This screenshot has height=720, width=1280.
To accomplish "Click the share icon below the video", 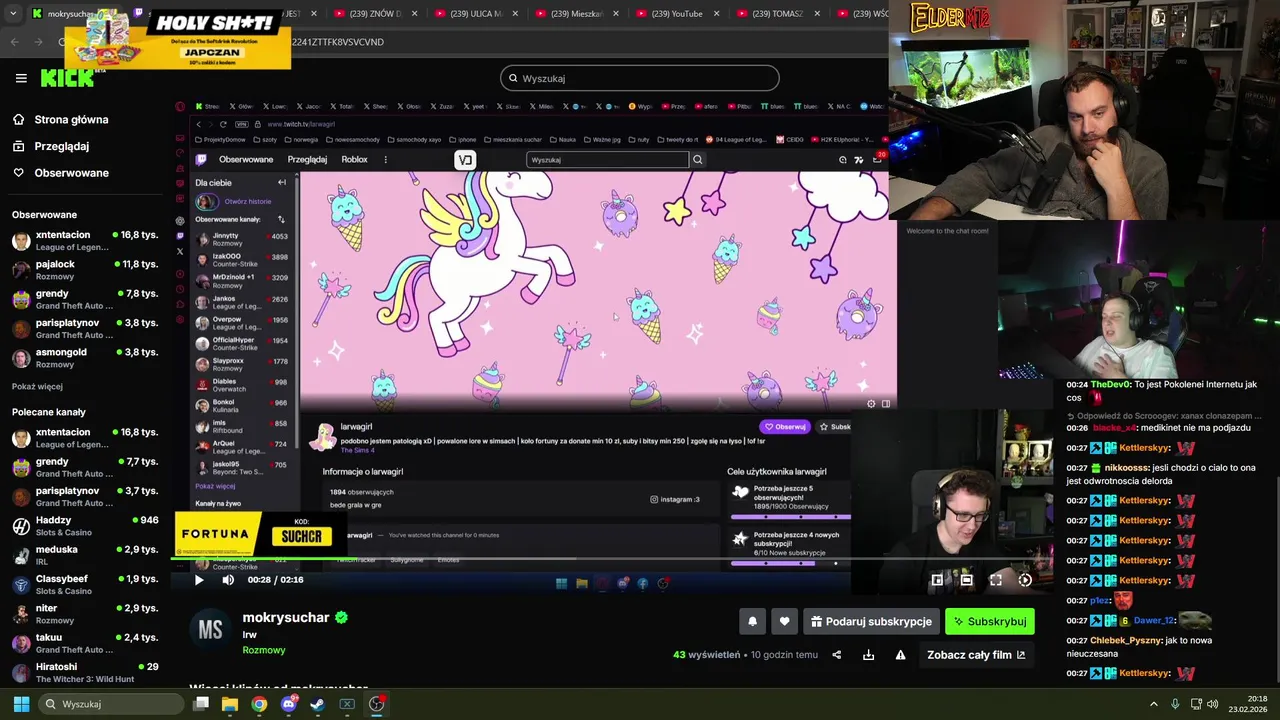I will coord(836,655).
